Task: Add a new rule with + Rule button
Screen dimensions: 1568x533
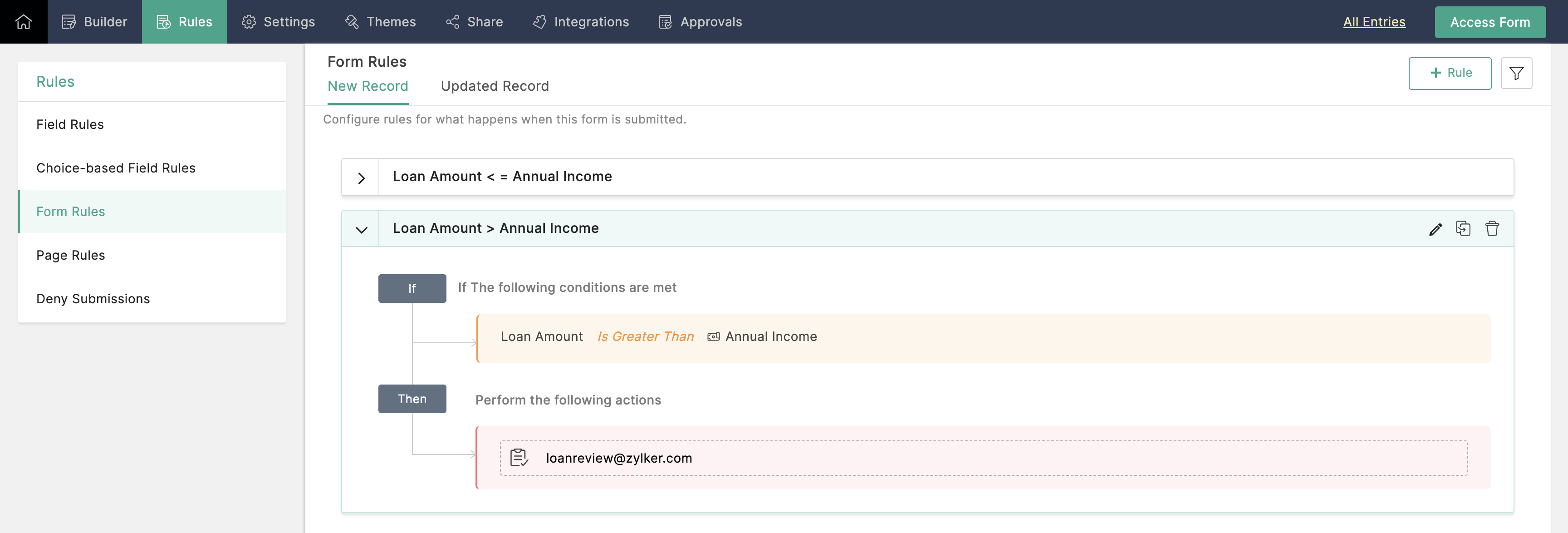Action: point(1449,73)
